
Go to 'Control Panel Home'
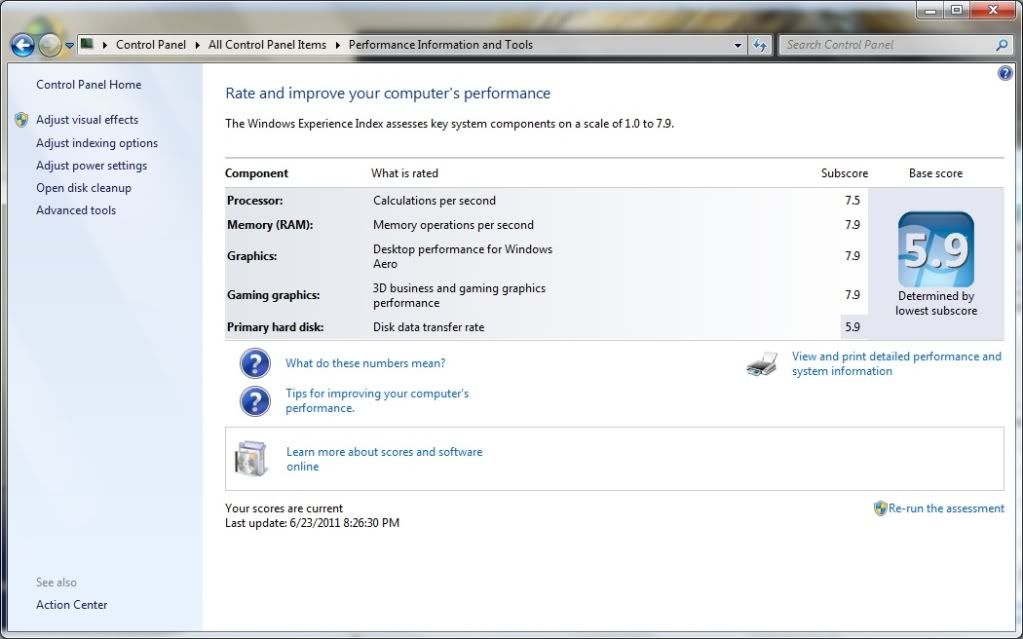pos(89,85)
